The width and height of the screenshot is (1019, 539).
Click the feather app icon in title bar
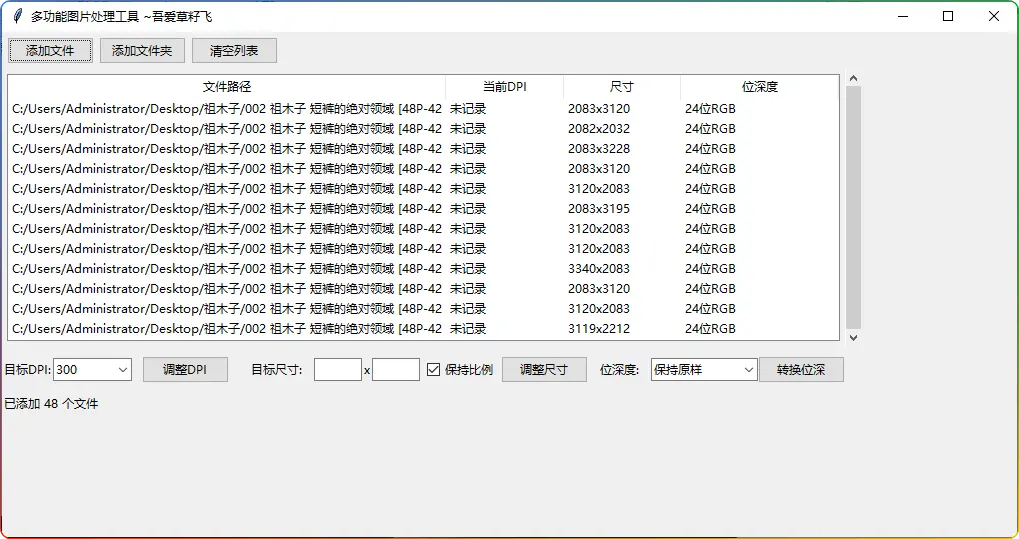tap(17, 16)
